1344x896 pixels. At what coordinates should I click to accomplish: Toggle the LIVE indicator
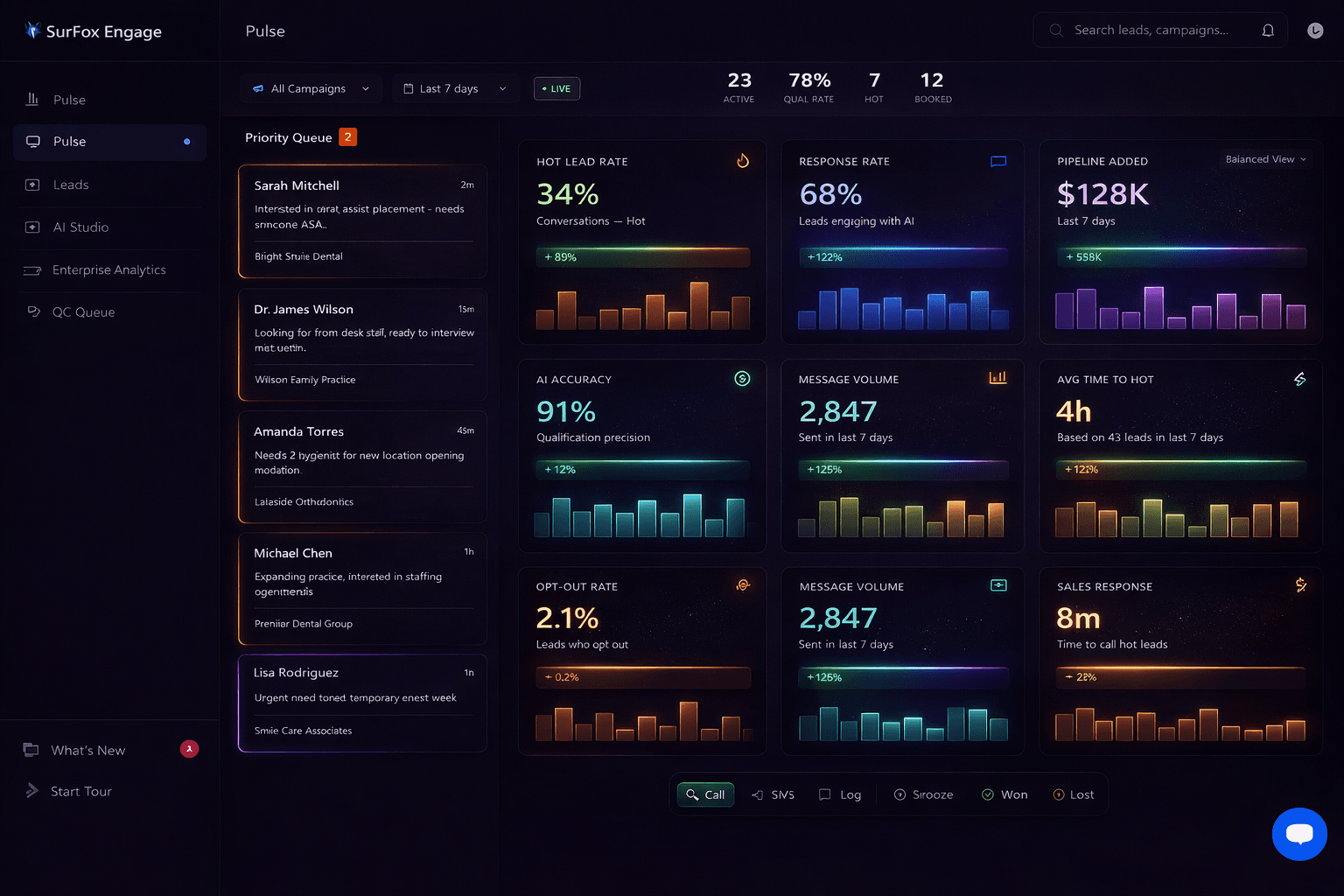pos(556,88)
